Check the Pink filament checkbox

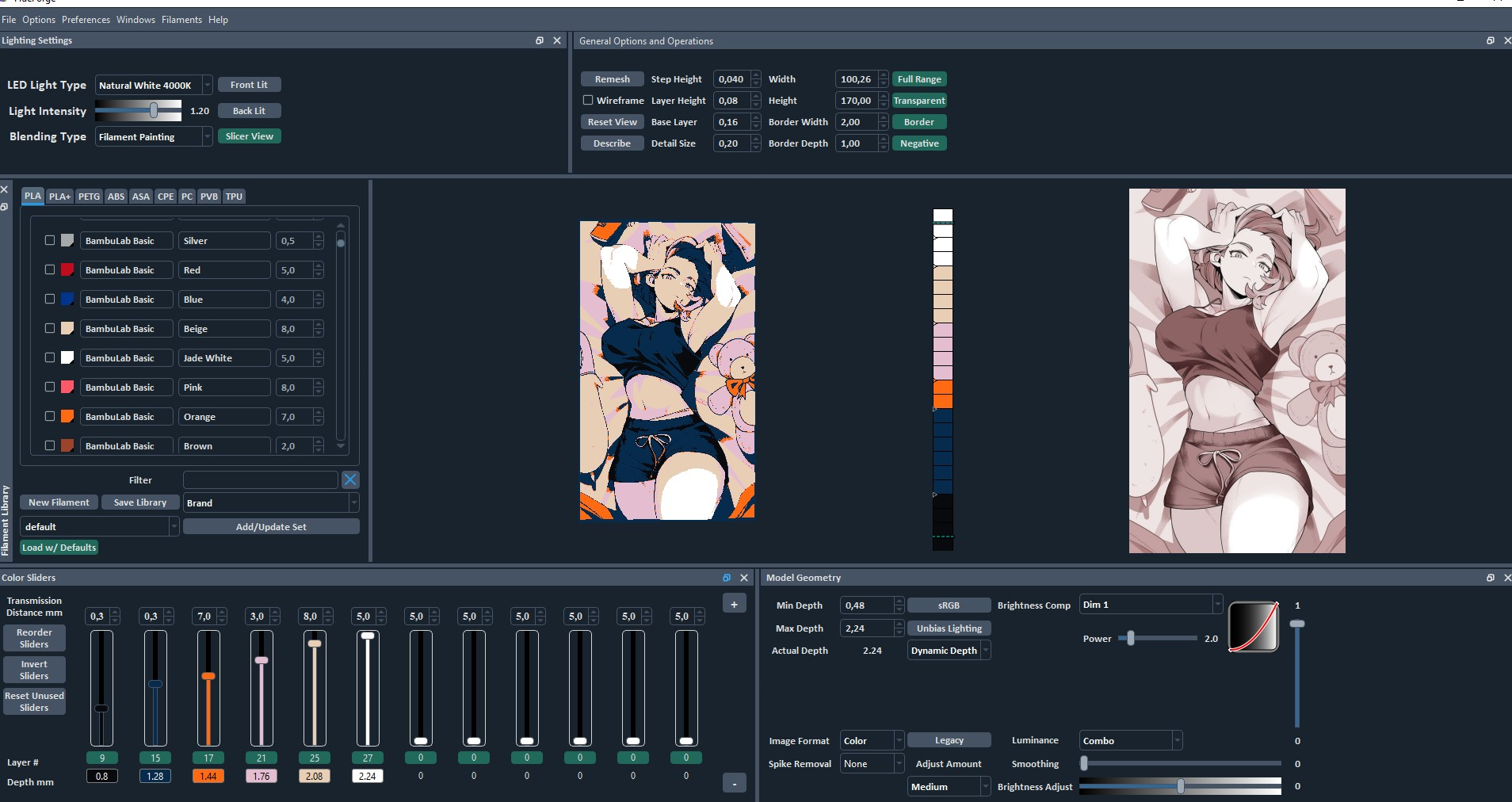(x=50, y=387)
